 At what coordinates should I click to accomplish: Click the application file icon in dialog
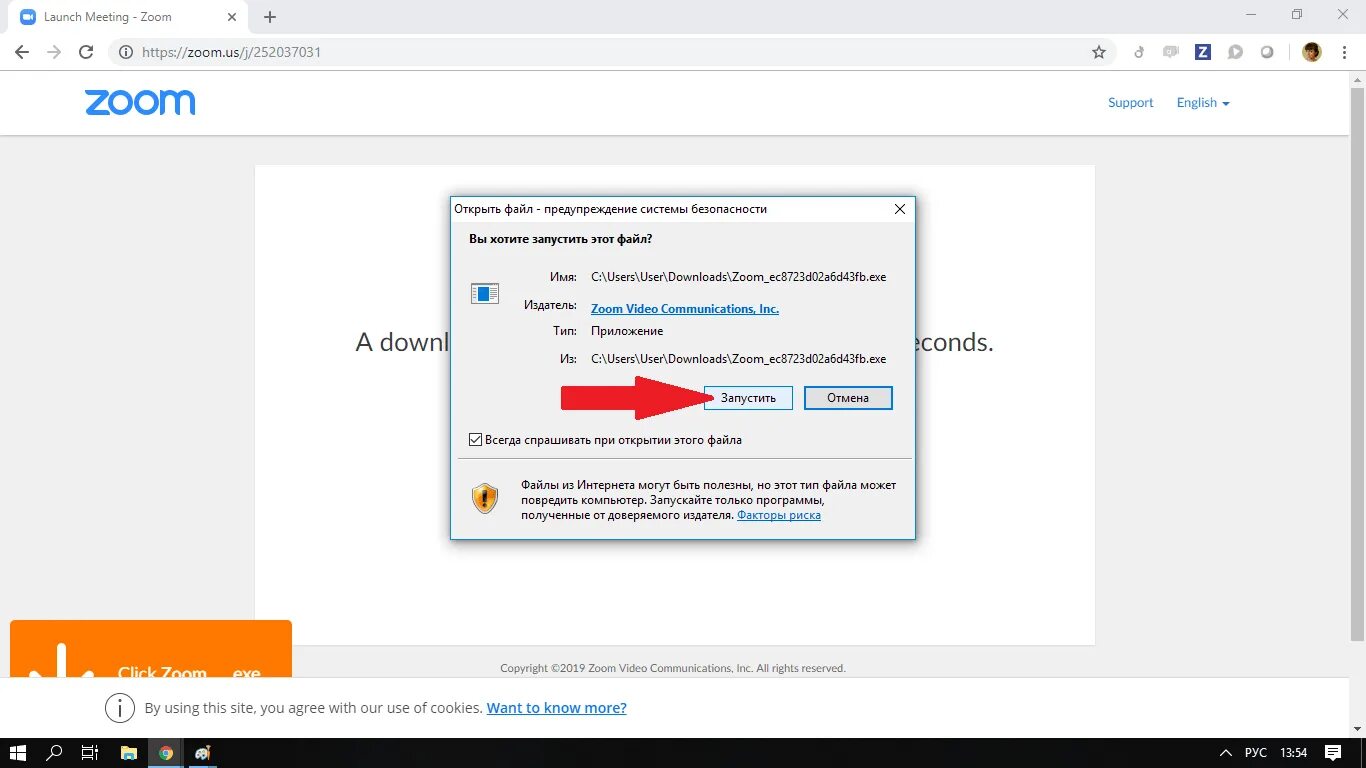(x=485, y=293)
